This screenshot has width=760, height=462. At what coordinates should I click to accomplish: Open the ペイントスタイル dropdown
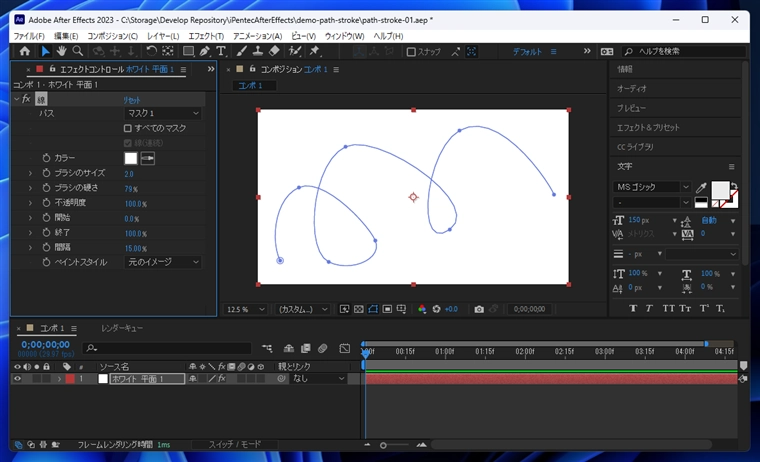point(162,262)
